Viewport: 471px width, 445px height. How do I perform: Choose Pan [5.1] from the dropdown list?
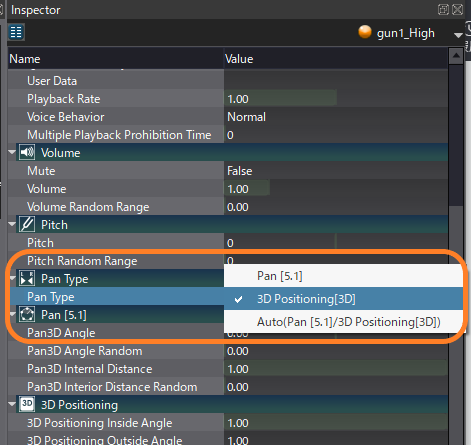click(x=343, y=276)
